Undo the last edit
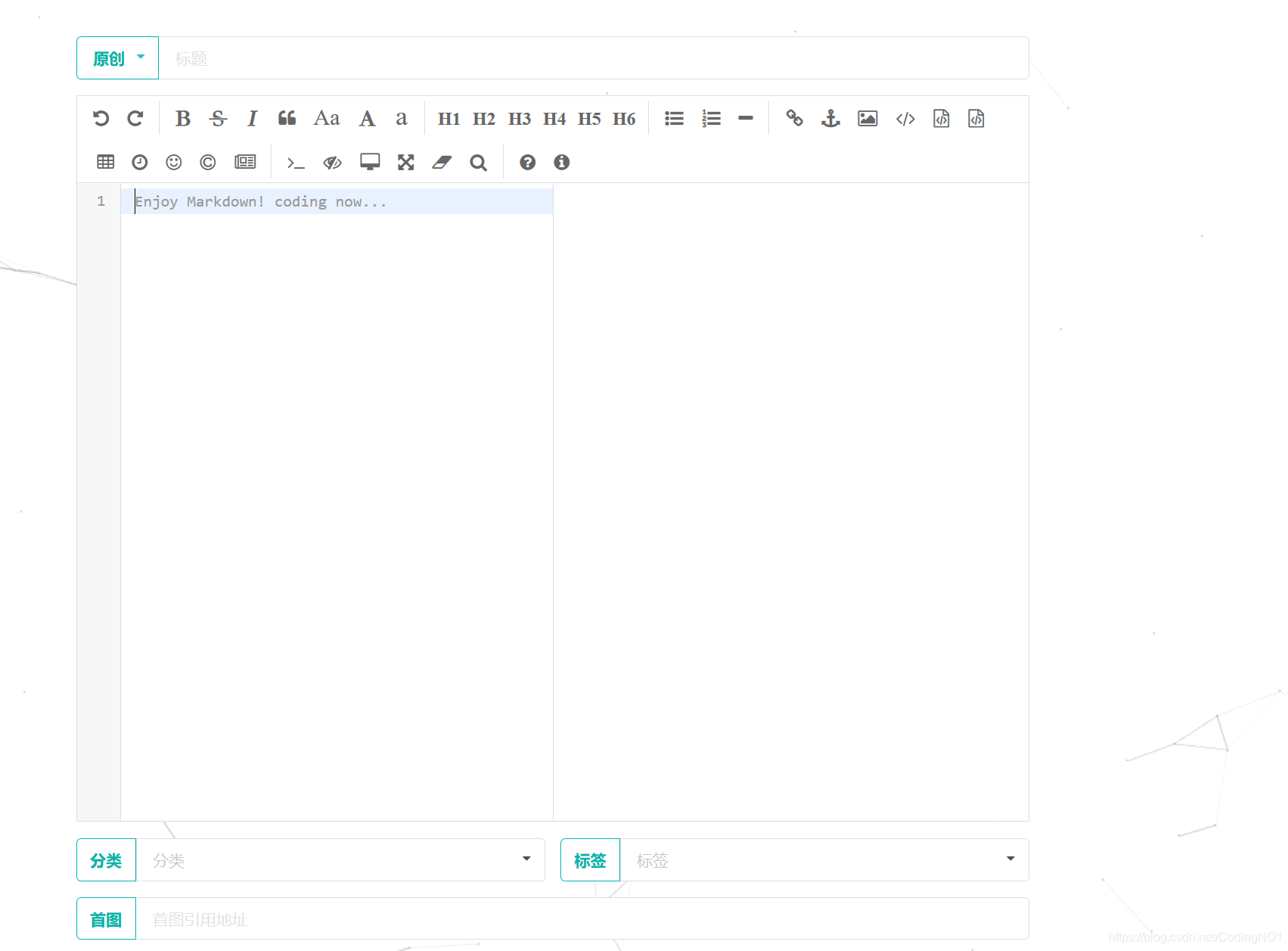The image size is (1288, 951). 101,119
